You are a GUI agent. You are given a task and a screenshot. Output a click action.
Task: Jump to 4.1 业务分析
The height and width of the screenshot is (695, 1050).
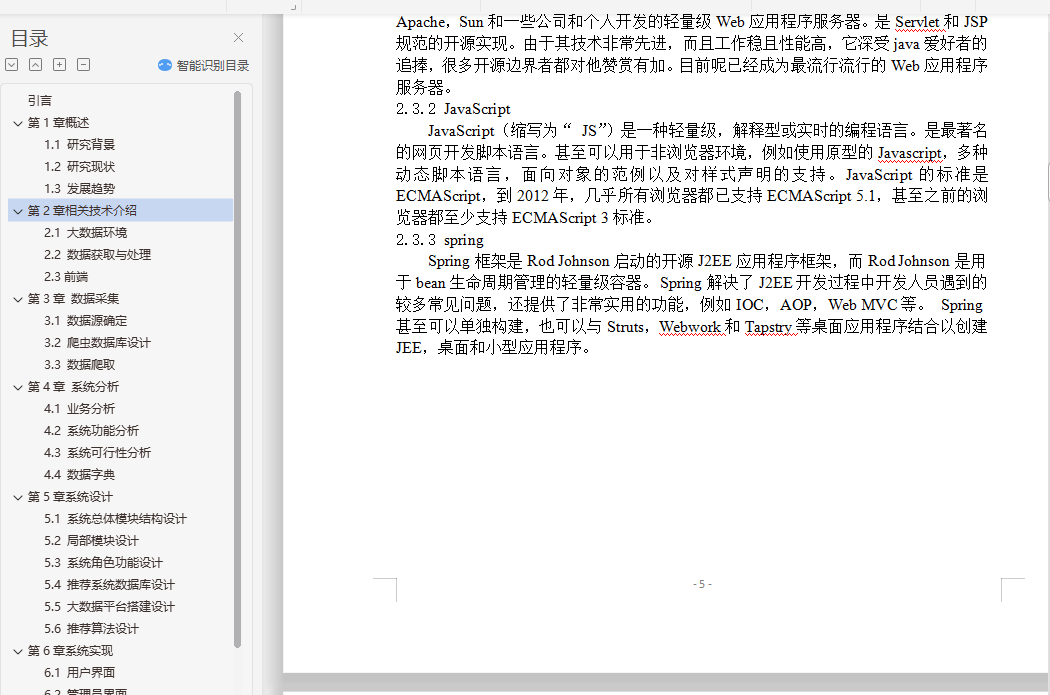(x=80, y=408)
